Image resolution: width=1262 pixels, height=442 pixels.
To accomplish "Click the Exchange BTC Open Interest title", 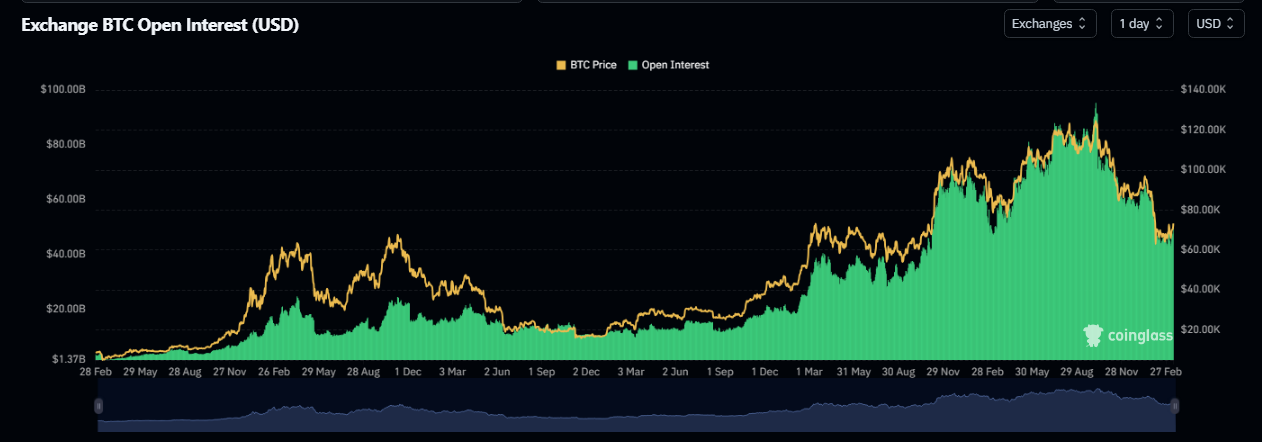I will [160, 24].
